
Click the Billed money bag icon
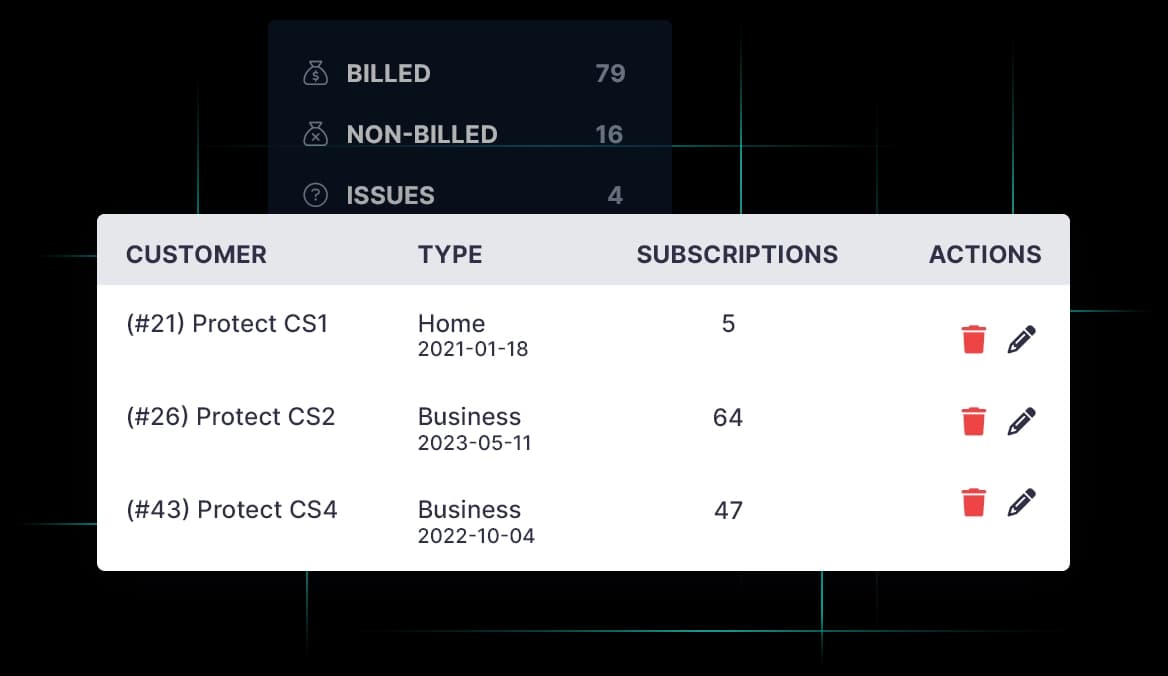click(316, 73)
